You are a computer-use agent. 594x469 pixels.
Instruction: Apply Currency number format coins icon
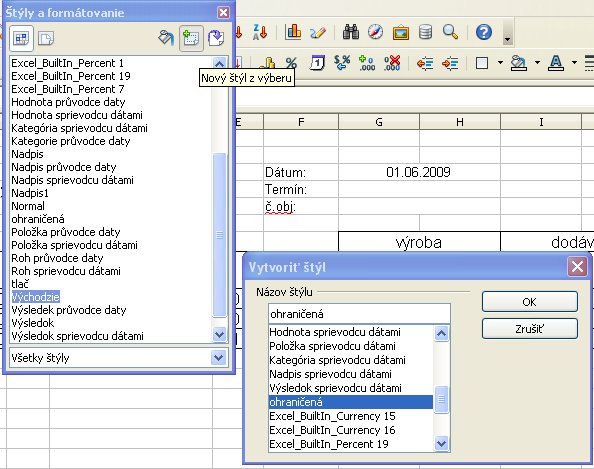point(268,63)
